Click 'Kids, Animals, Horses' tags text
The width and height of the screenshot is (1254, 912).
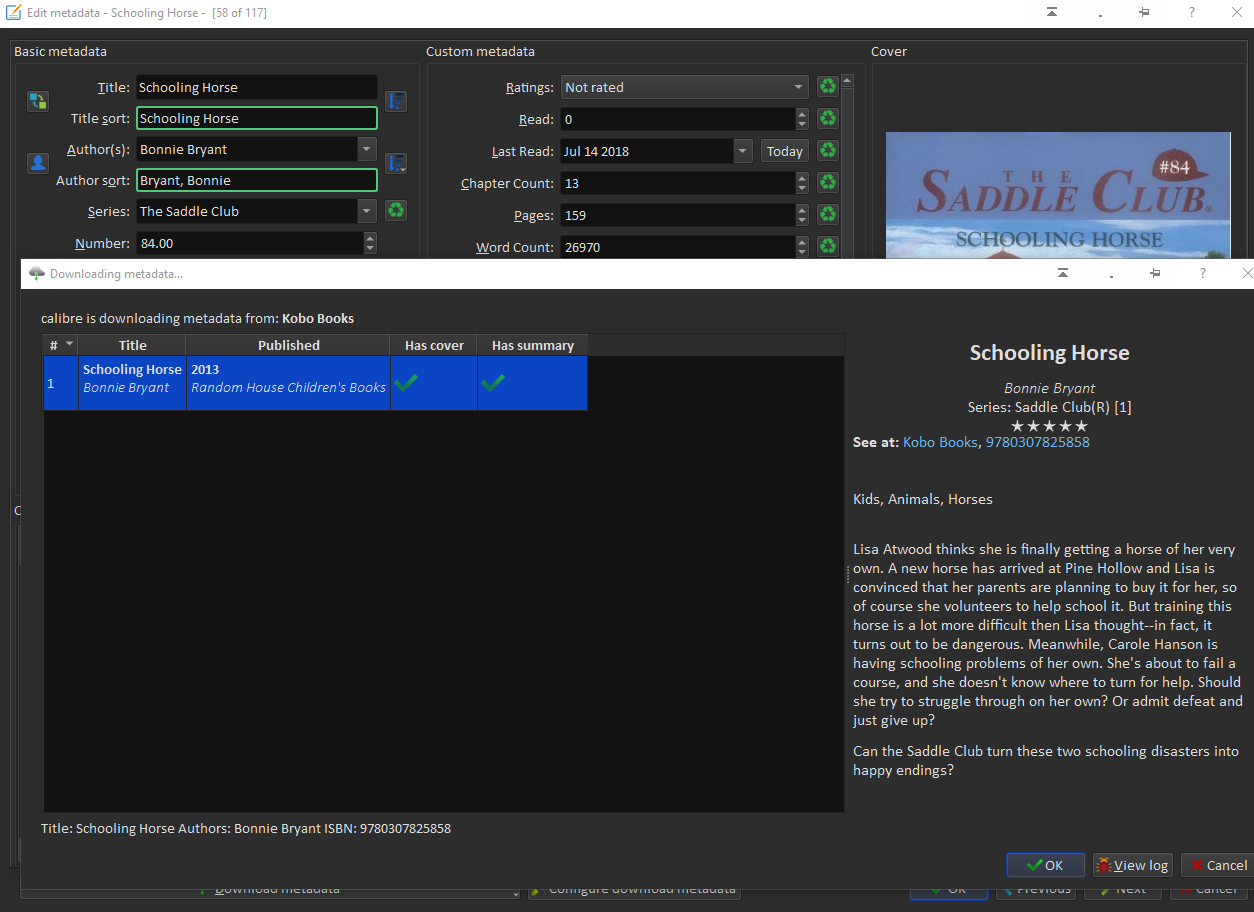(x=922, y=499)
